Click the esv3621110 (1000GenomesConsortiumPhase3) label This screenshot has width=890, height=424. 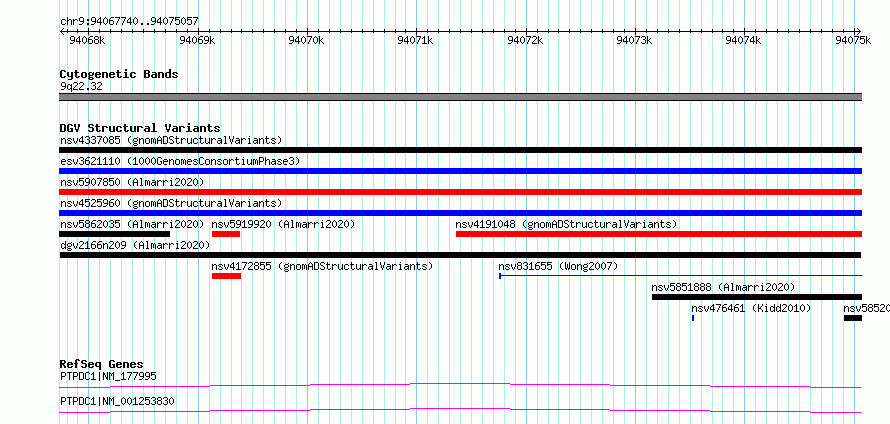(179, 161)
